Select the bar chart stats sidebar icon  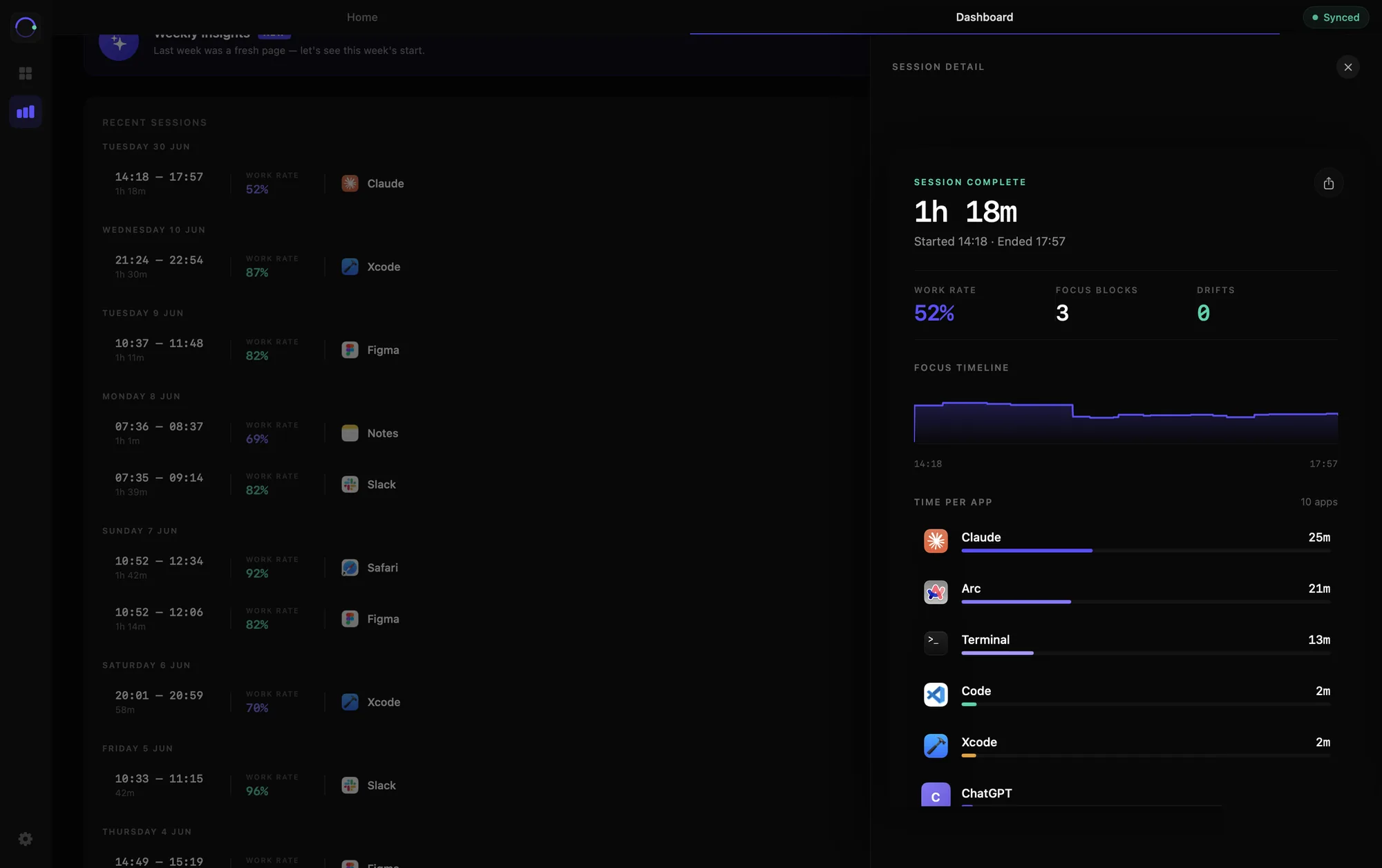tap(26, 112)
